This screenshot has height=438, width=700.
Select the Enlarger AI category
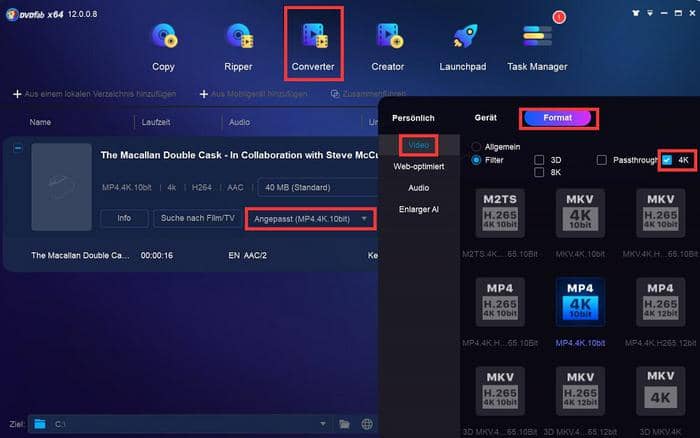419,209
